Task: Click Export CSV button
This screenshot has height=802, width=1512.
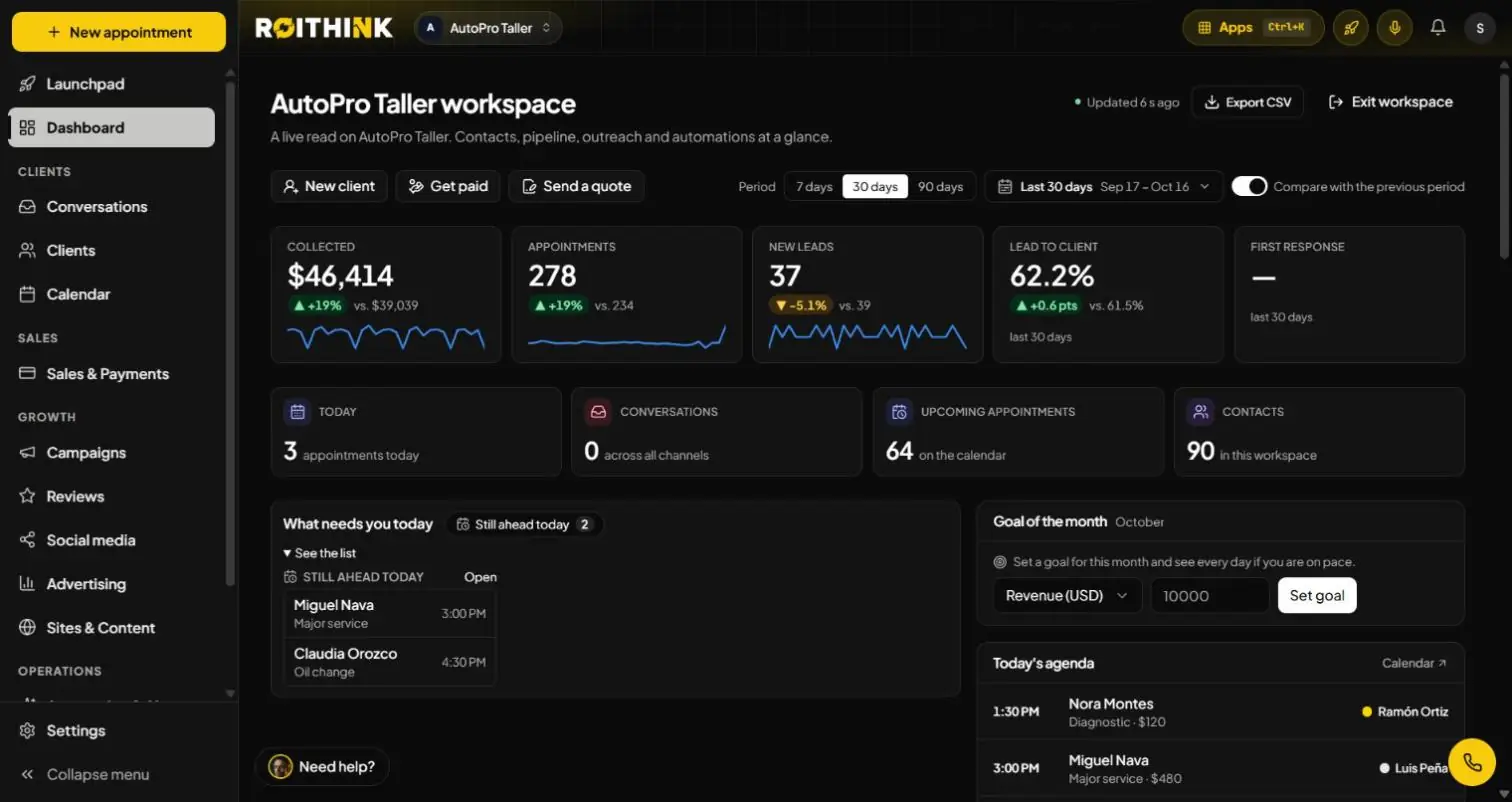Action: (x=1248, y=102)
